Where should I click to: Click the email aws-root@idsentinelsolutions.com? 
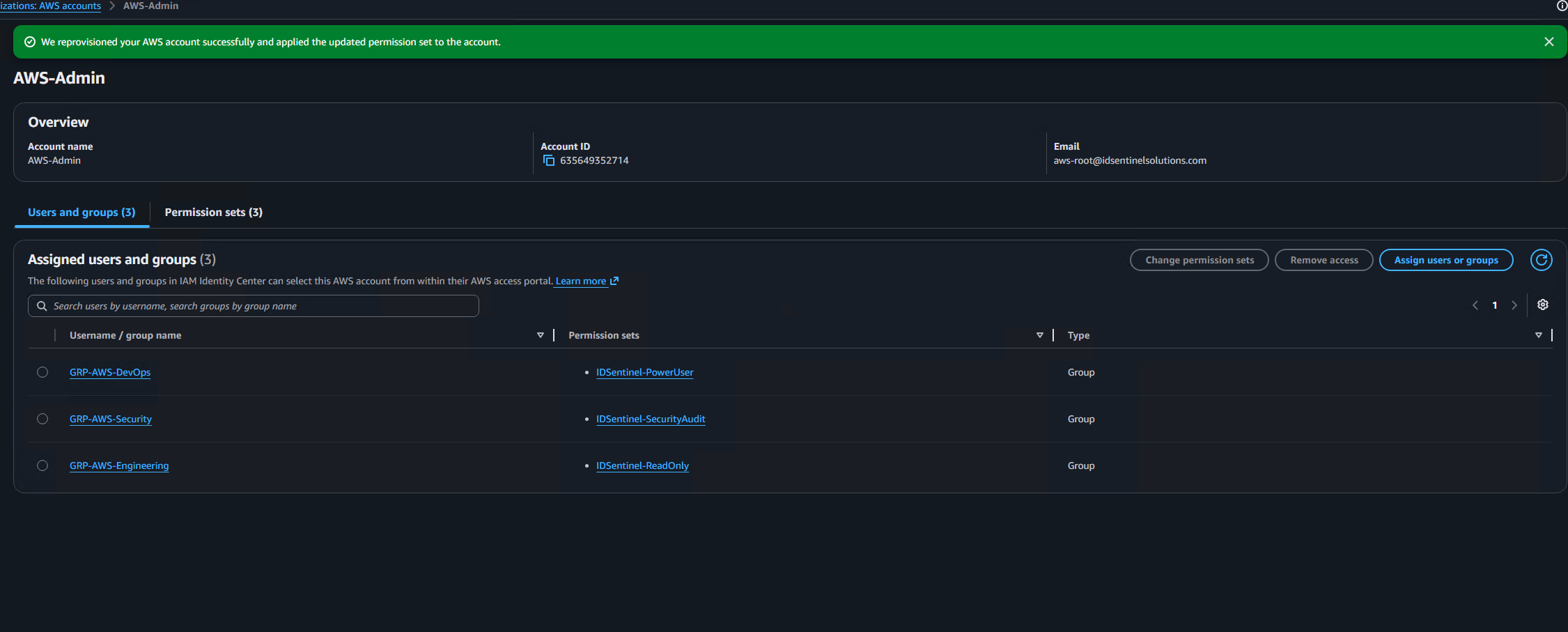tap(1130, 160)
